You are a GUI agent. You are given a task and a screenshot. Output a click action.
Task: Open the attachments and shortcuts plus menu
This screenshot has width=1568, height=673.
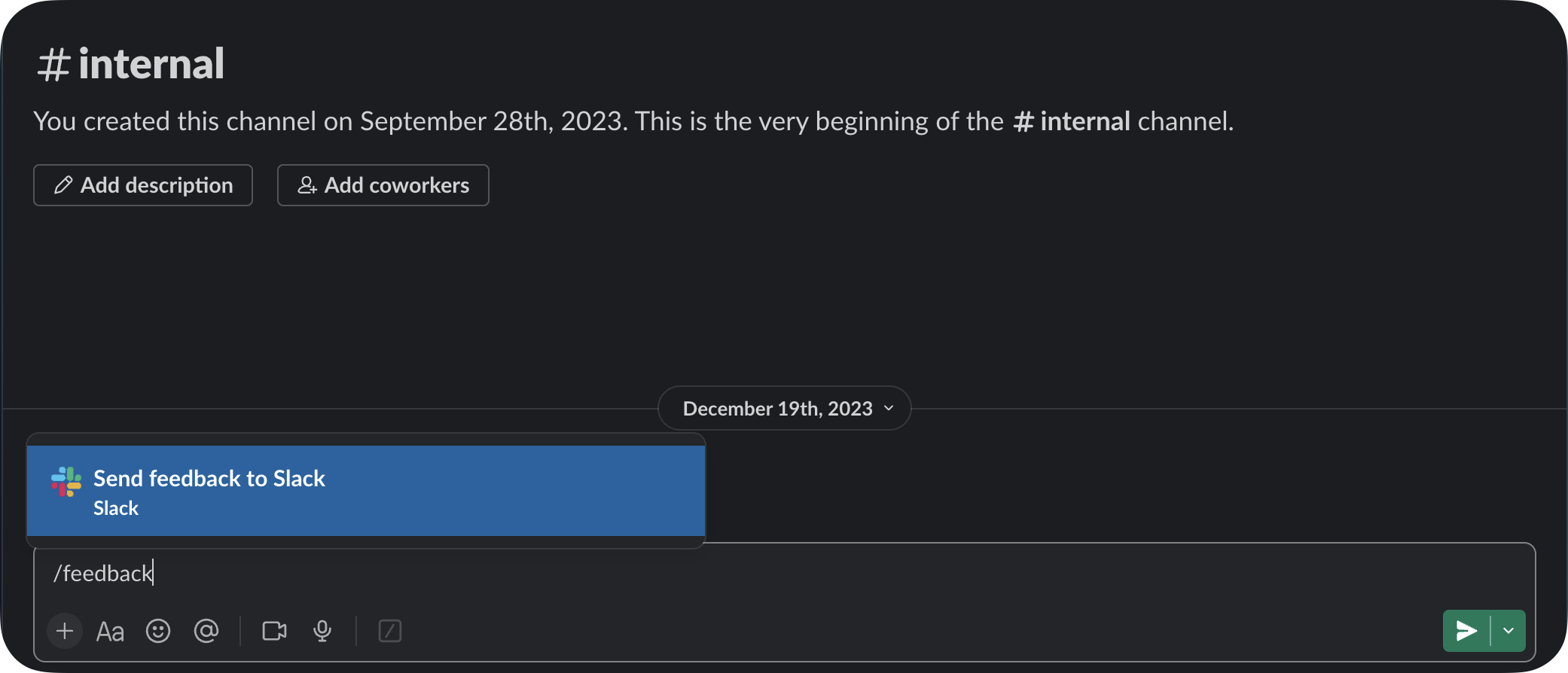(x=65, y=631)
